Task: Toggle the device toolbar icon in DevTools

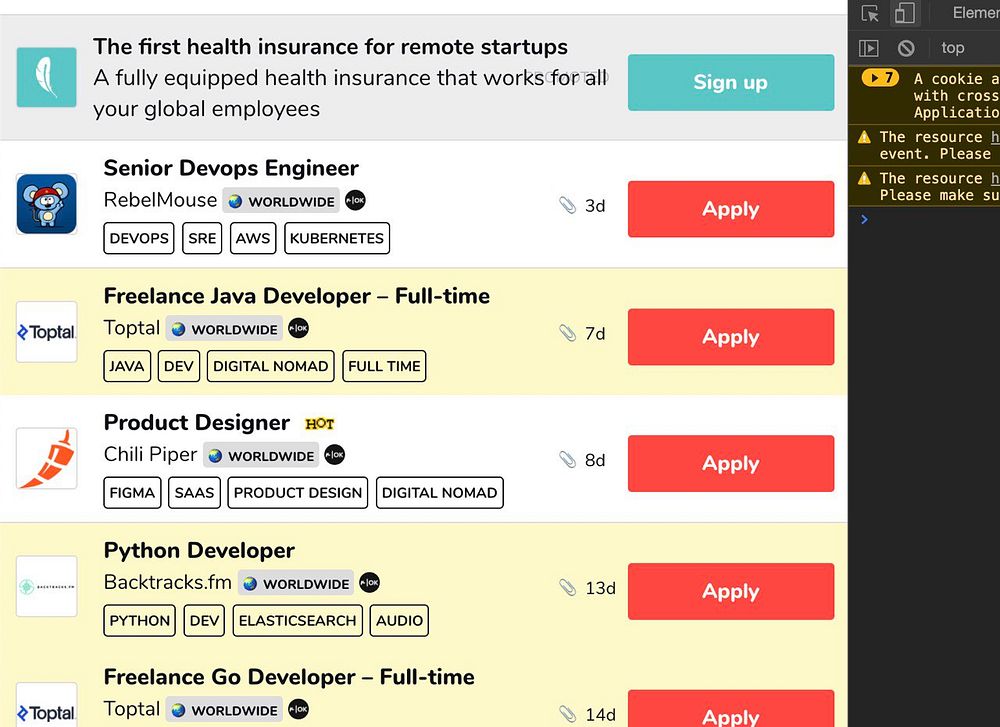Action: 904,13
